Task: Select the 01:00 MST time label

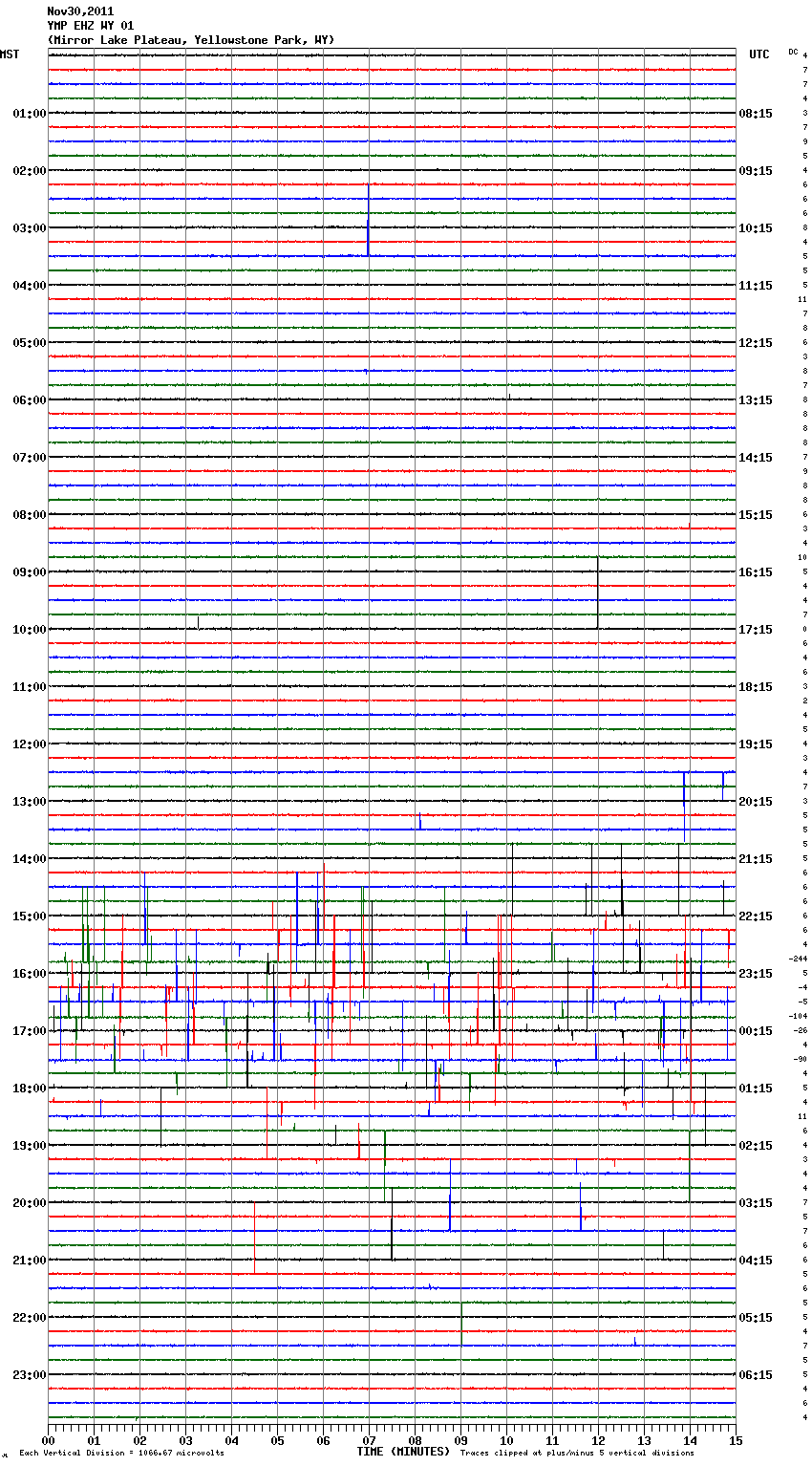Action: pyautogui.click(x=29, y=114)
